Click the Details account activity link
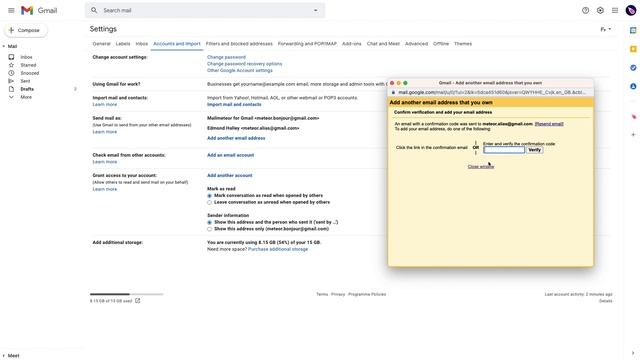640x360 pixels. 606,301
